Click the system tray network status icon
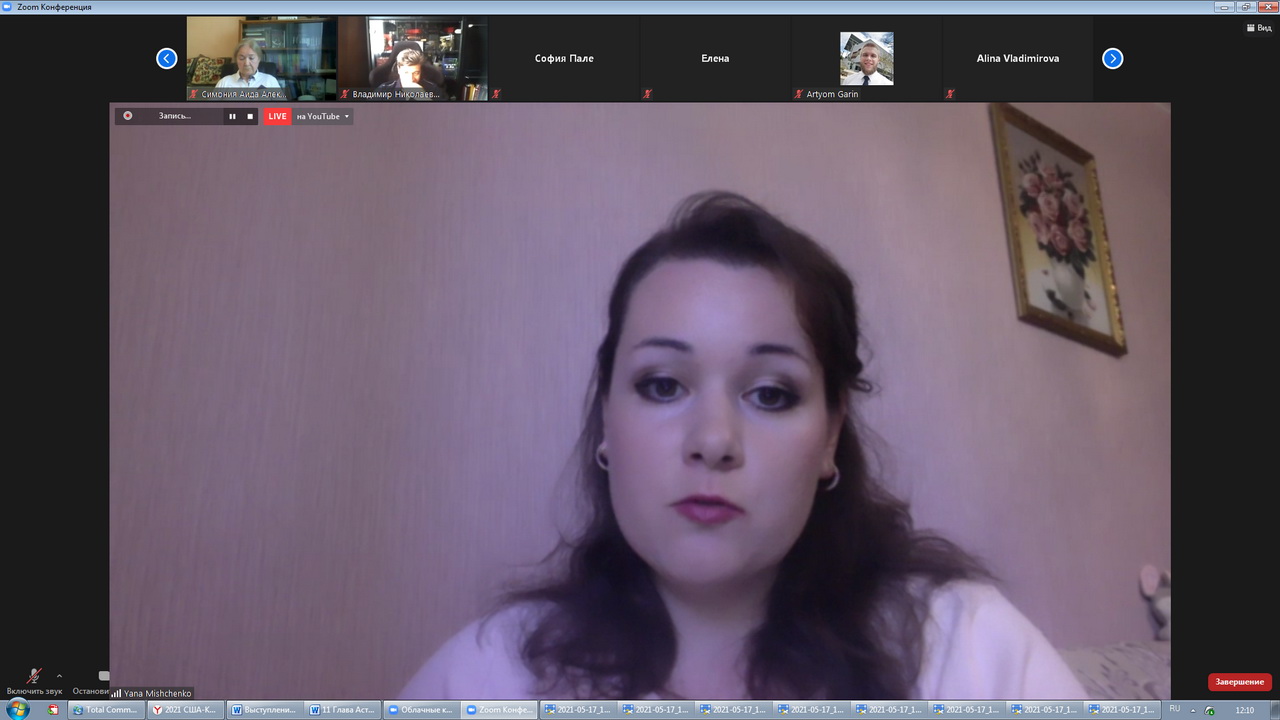1280x720 pixels. point(1210,710)
